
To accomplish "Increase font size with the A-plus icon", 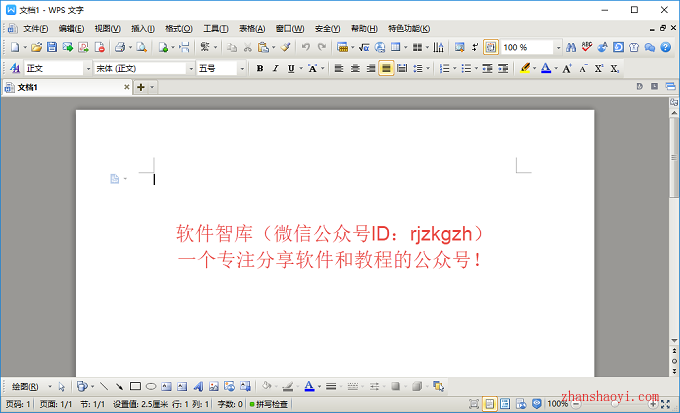I will pyautogui.click(x=567, y=69).
